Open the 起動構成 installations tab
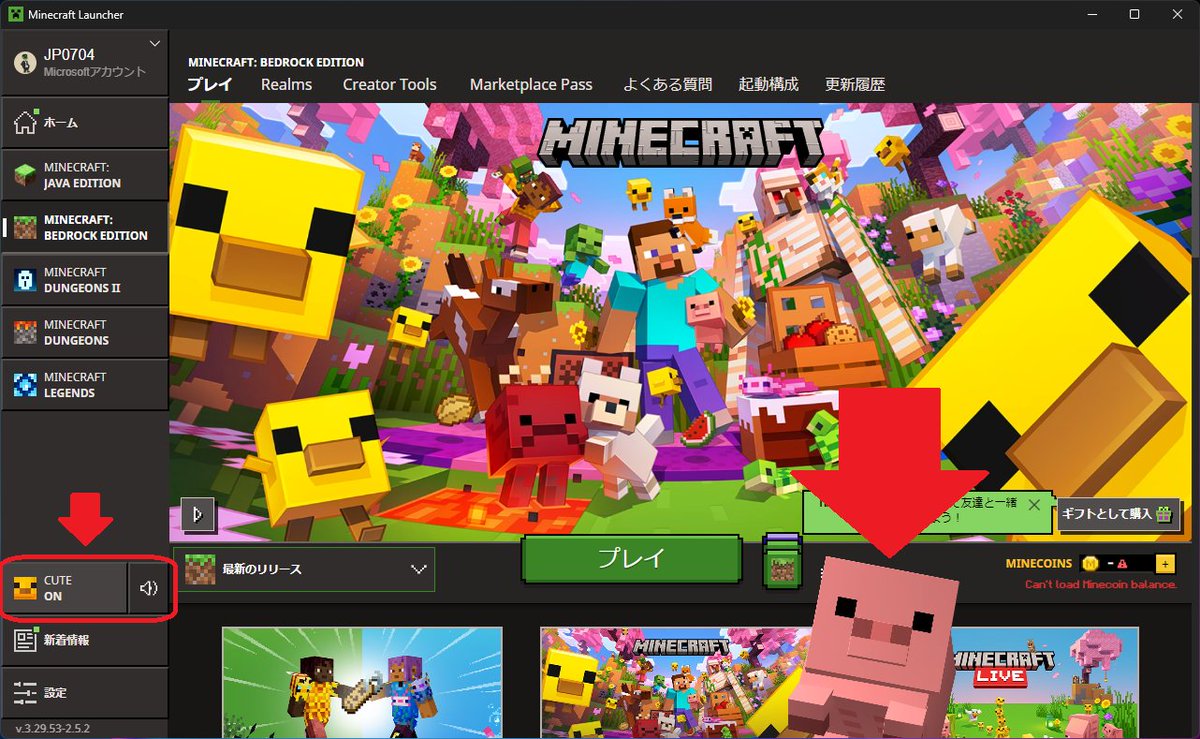 (x=768, y=85)
